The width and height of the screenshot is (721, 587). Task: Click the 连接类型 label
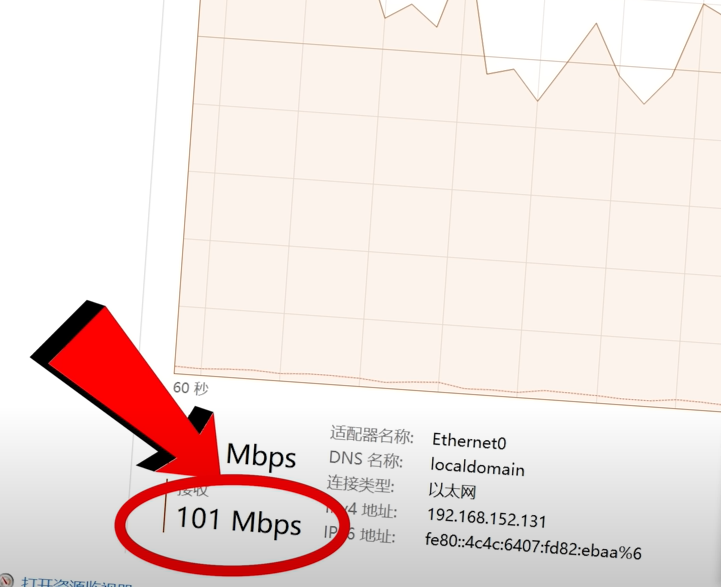[x=360, y=484]
